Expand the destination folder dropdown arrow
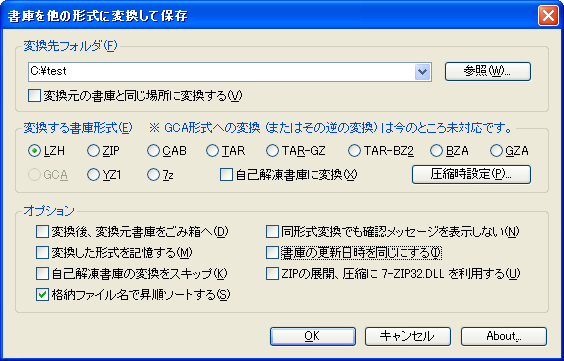The width and height of the screenshot is (564, 361). point(422,72)
